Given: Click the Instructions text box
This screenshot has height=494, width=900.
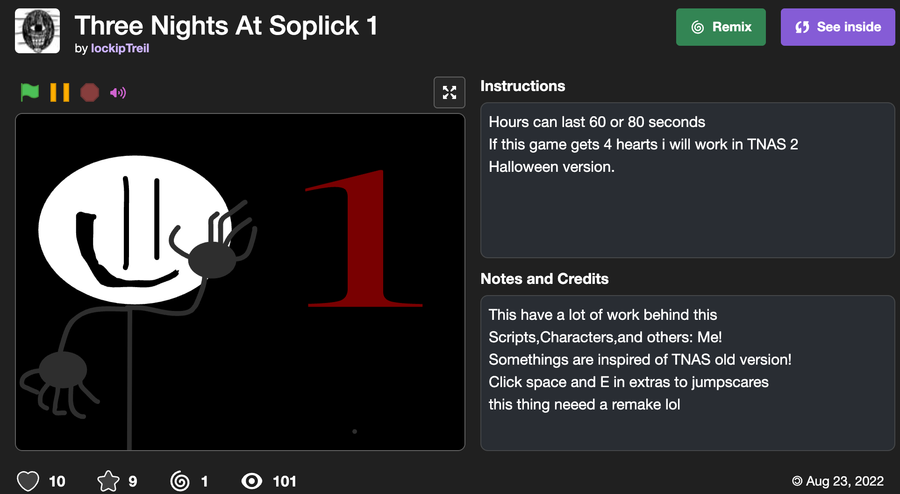Looking at the screenshot, I should coord(687,180).
